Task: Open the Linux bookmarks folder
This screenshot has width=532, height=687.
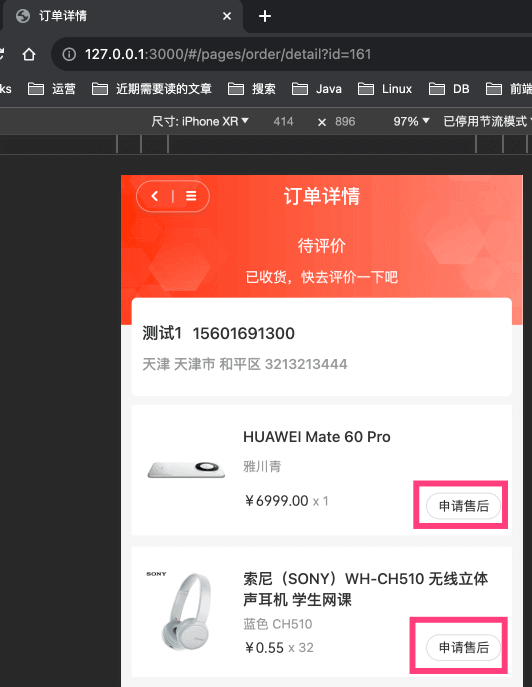Action: 385,89
